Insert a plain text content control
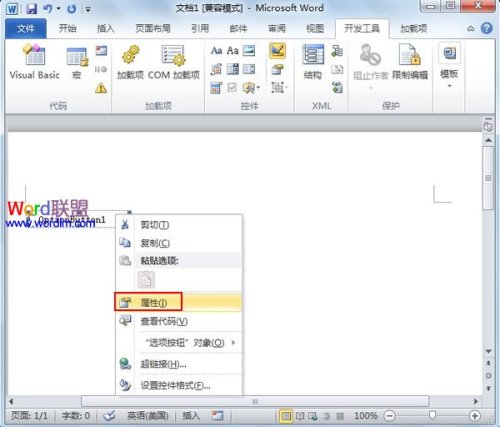The image size is (500, 427). click(233, 51)
